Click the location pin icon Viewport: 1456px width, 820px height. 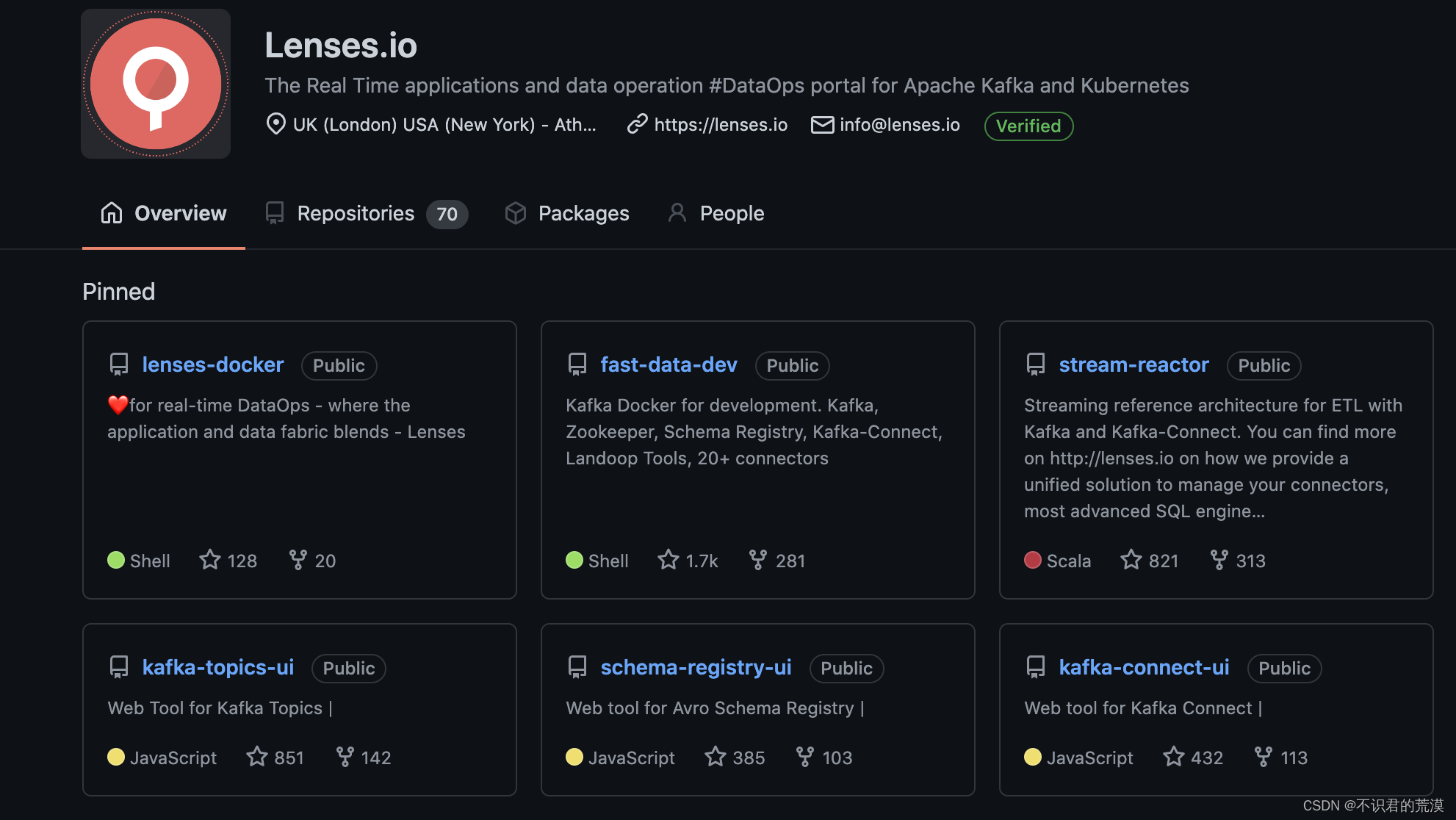pyautogui.click(x=275, y=124)
